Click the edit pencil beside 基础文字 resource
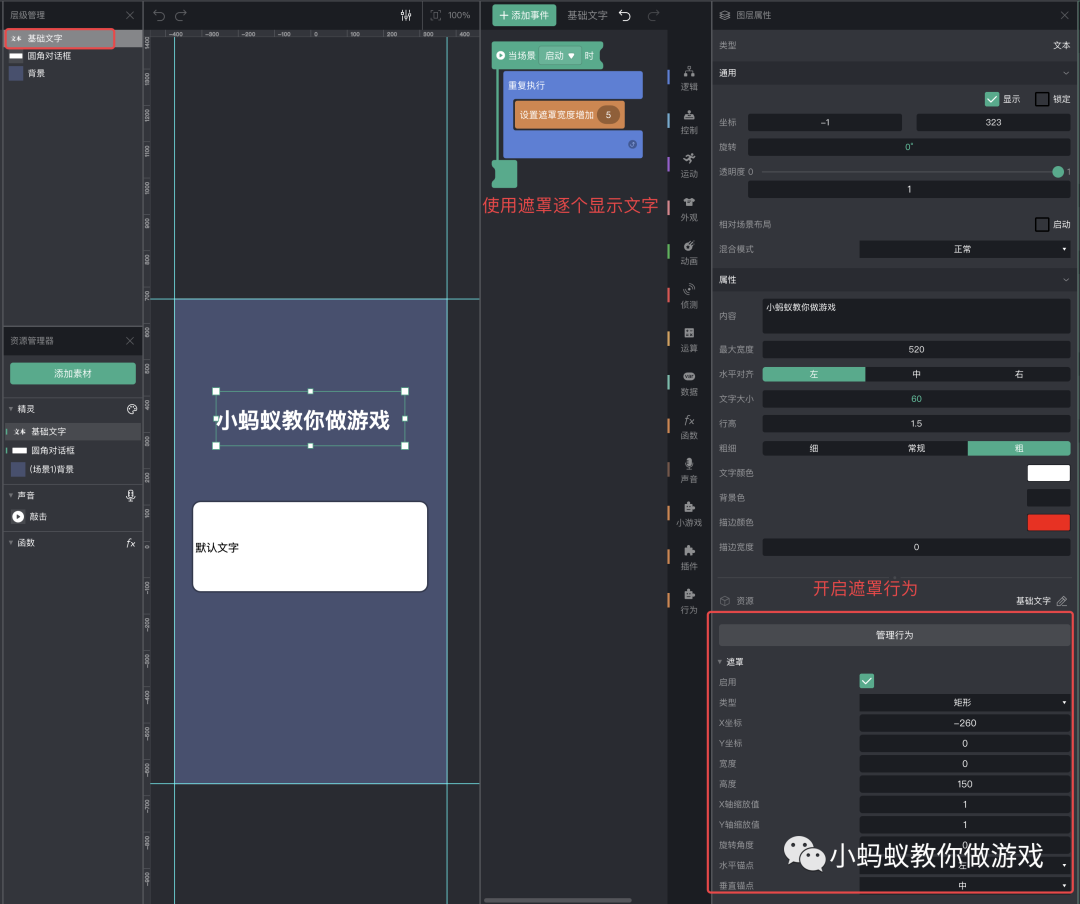The height and width of the screenshot is (904, 1080). [x=1061, y=601]
